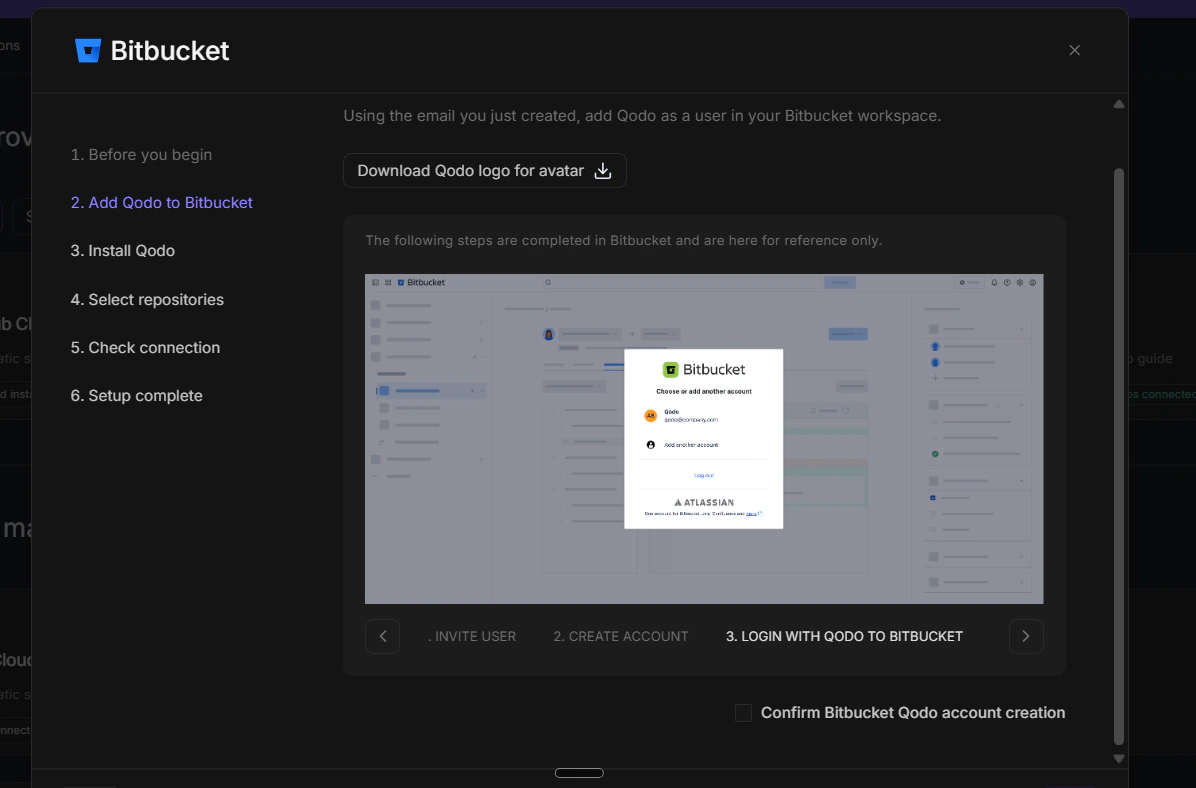The image size is (1196, 788).
Task: Switch to 2. Create Account slide
Action: click(x=621, y=636)
